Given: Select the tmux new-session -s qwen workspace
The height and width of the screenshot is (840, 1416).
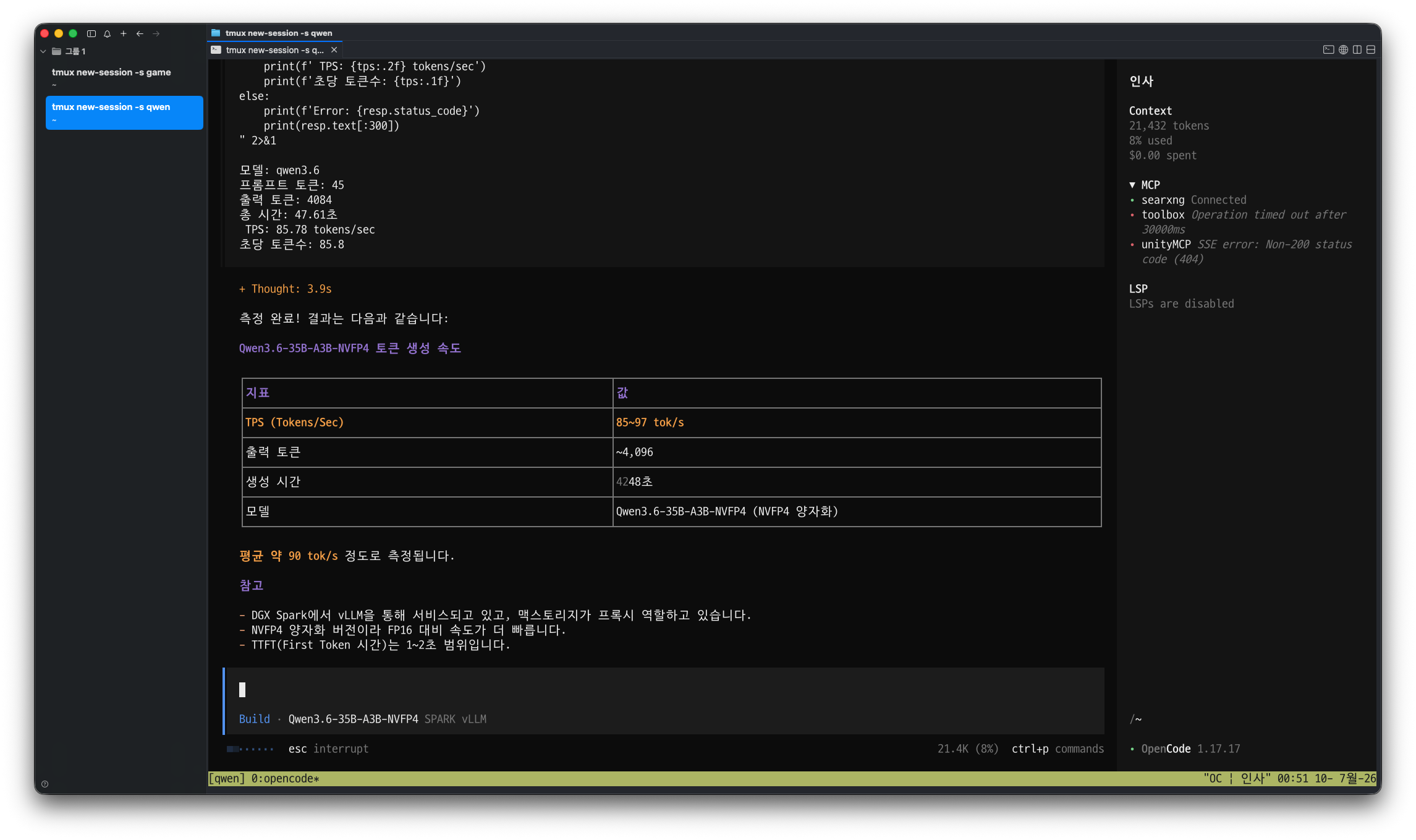Looking at the screenshot, I should coord(124,112).
